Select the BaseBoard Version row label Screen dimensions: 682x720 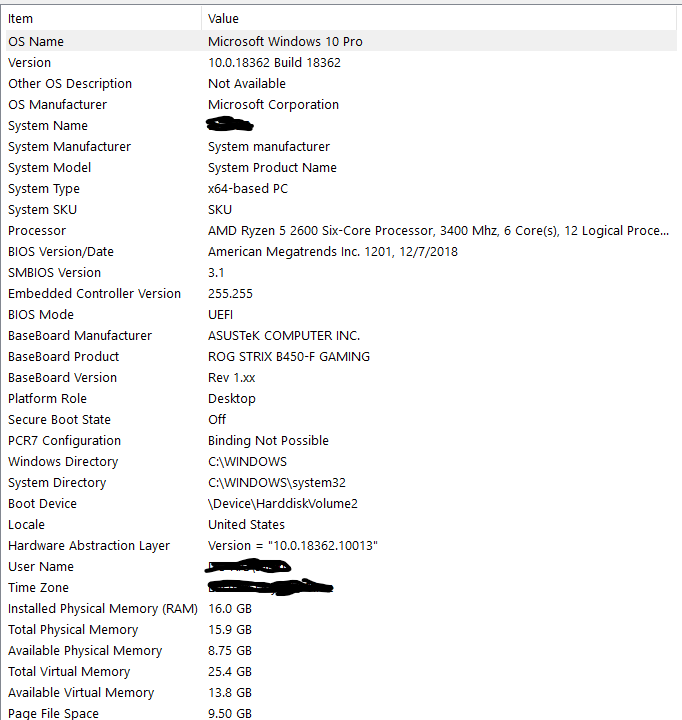[62, 378]
